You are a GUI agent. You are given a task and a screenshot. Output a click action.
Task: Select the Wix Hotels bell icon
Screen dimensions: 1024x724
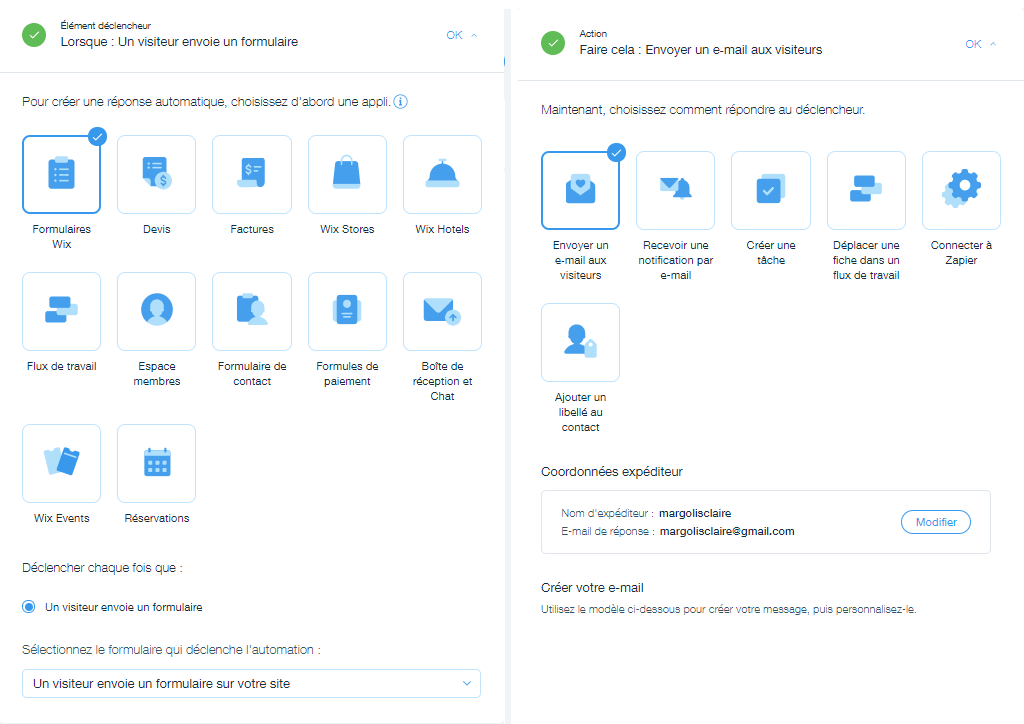point(442,175)
